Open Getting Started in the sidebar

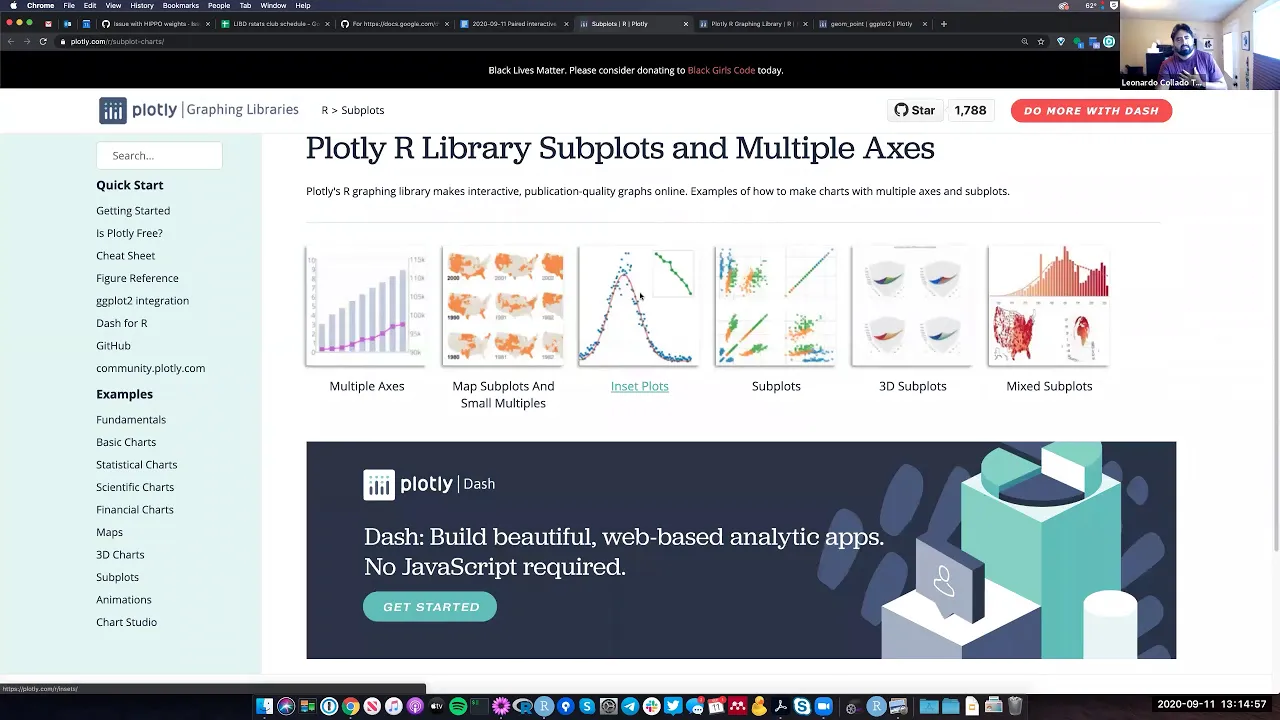click(133, 211)
